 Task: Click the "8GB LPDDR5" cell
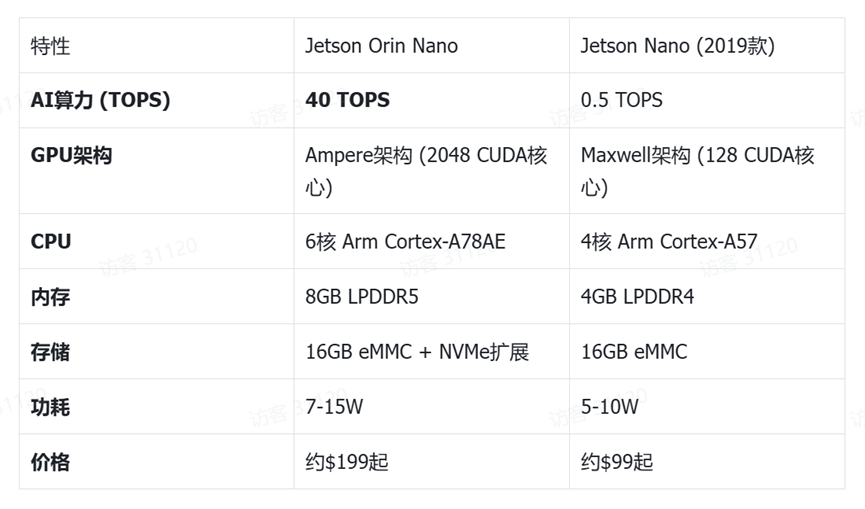coord(361,297)
